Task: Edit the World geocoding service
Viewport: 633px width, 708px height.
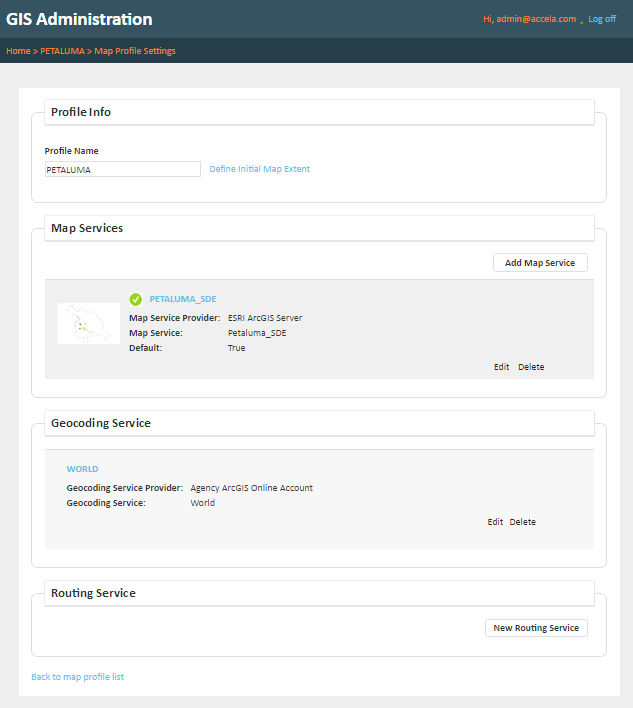Action: tap(495, 522)
